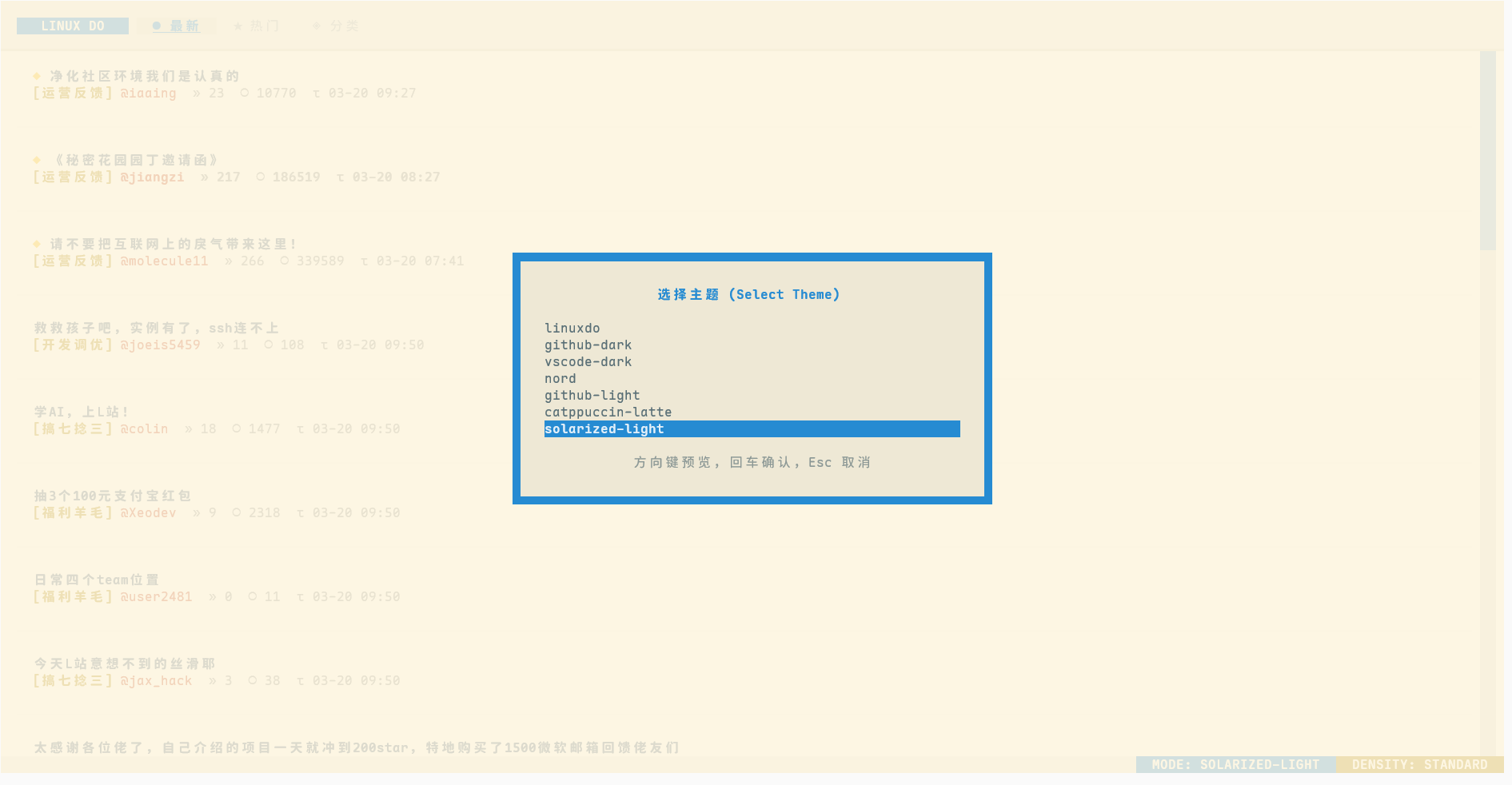
Task: Click the [福利羊毛] tag beside @Xeodev
Action: pos(73,512)
